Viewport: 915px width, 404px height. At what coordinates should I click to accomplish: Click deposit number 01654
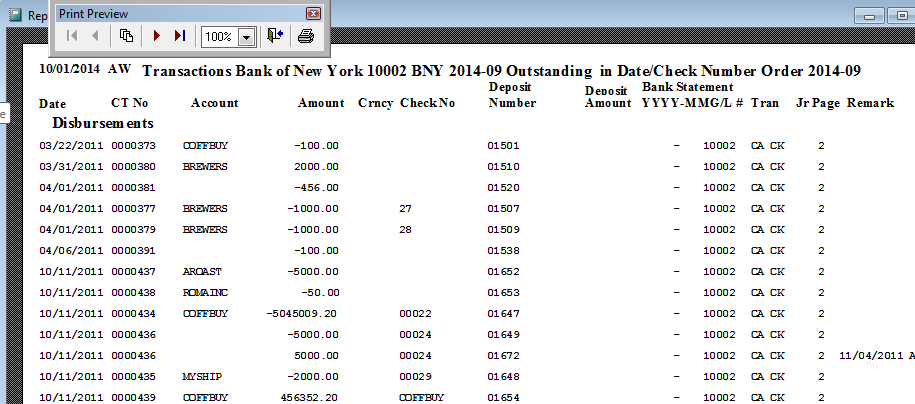click(503, 398)
